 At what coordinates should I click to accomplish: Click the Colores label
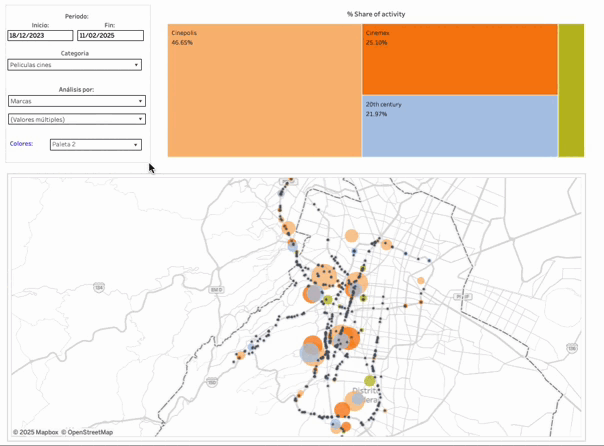click(21, 144)
